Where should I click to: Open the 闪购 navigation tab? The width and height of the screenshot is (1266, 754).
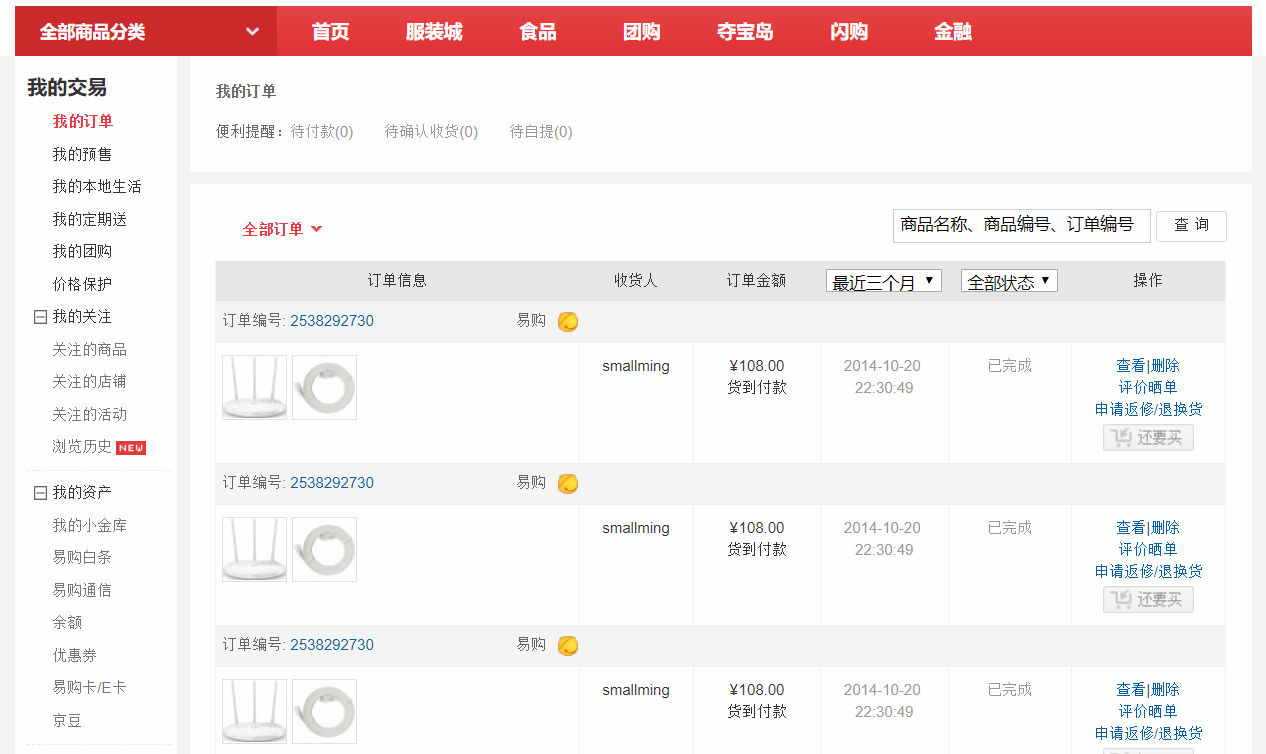[x=849, y=32]
